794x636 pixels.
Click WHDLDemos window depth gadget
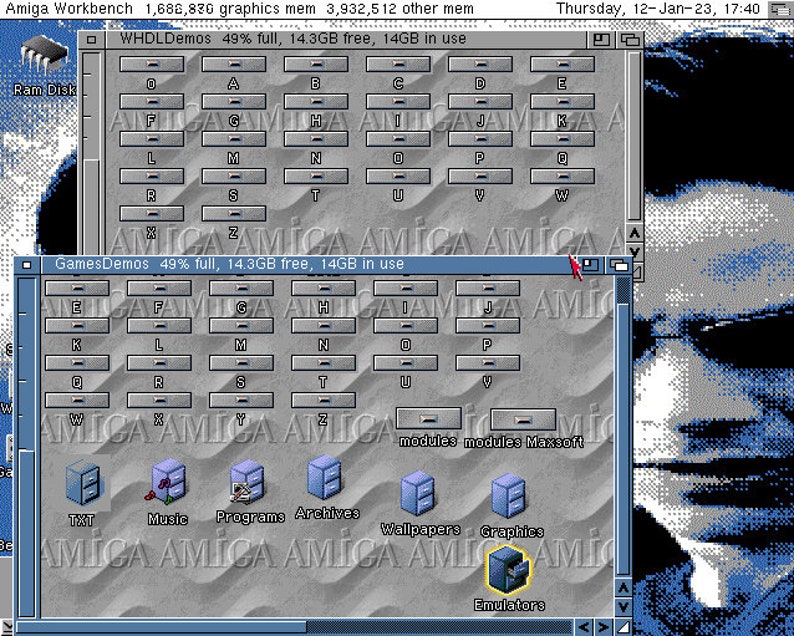pyautogui.click(x=629, y=39)
